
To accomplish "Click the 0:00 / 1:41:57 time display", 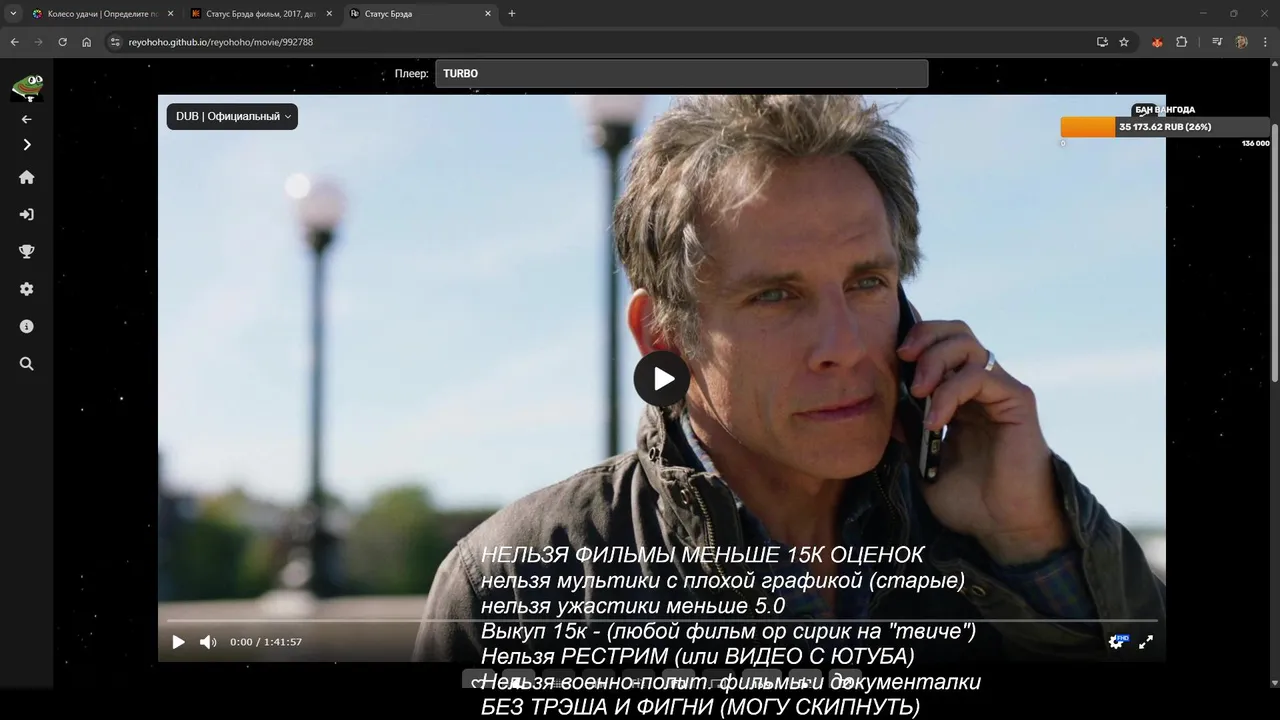I will tap(266, 642).
